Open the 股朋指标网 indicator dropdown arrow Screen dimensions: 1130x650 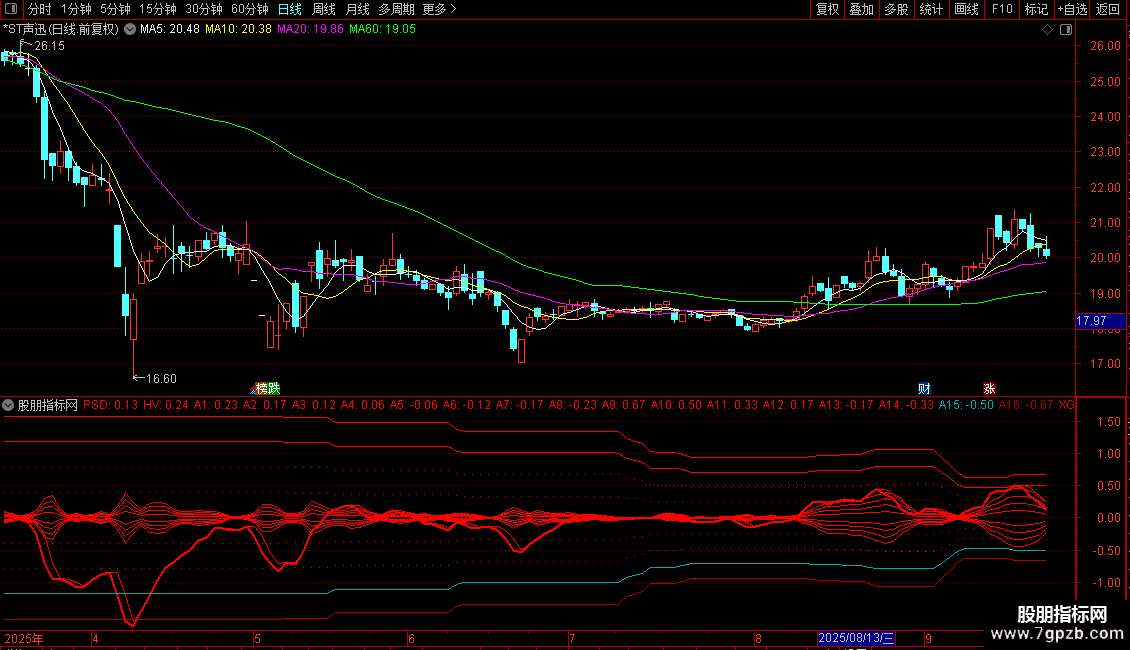click(x=8, y=406)
